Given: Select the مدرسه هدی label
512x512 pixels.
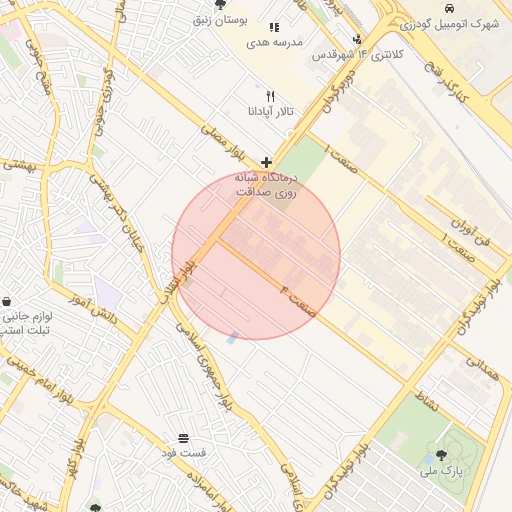Looking at the screenshot, I should [x=274, y=42].
